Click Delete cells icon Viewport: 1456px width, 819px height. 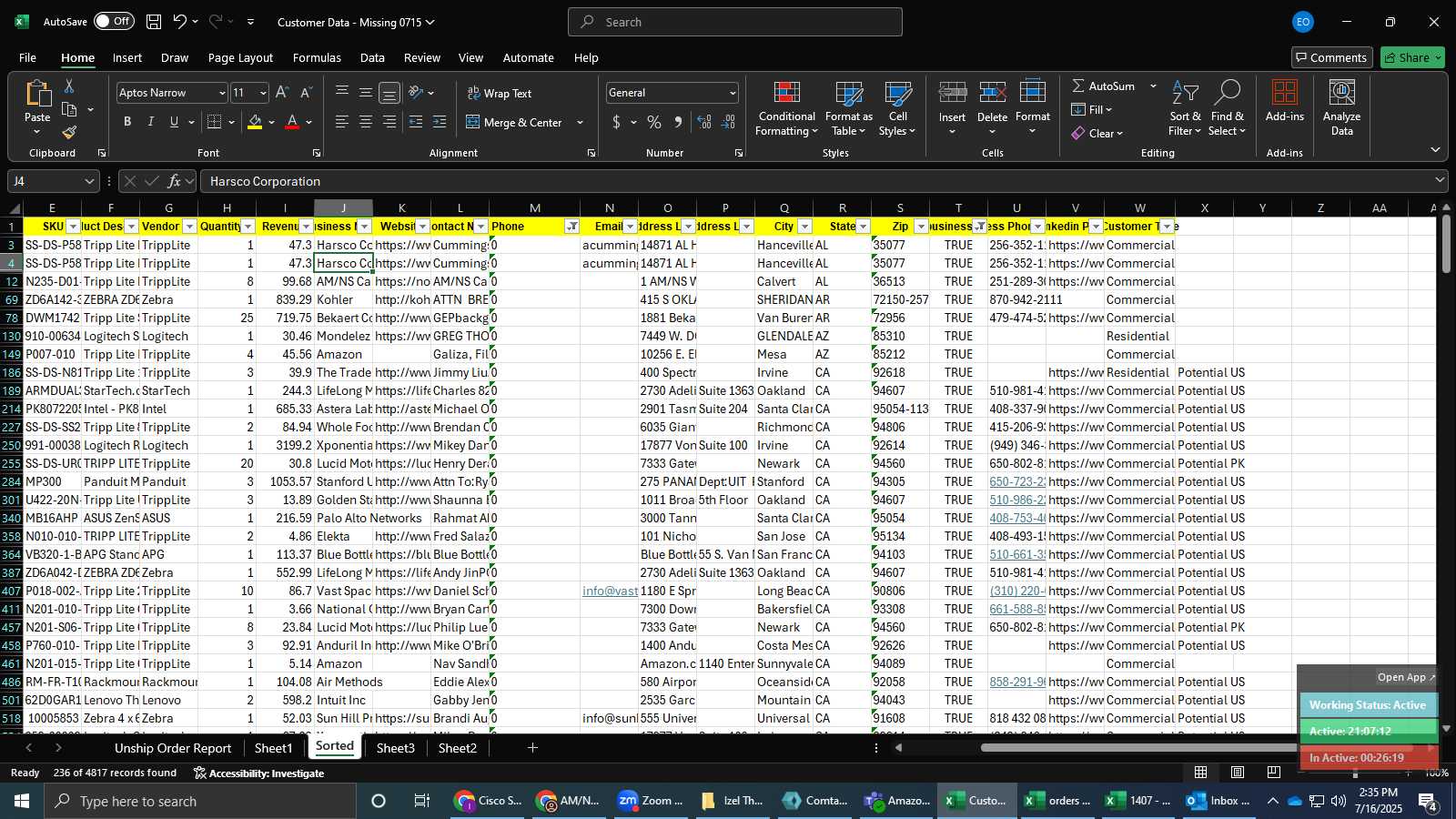pos(992,94)
